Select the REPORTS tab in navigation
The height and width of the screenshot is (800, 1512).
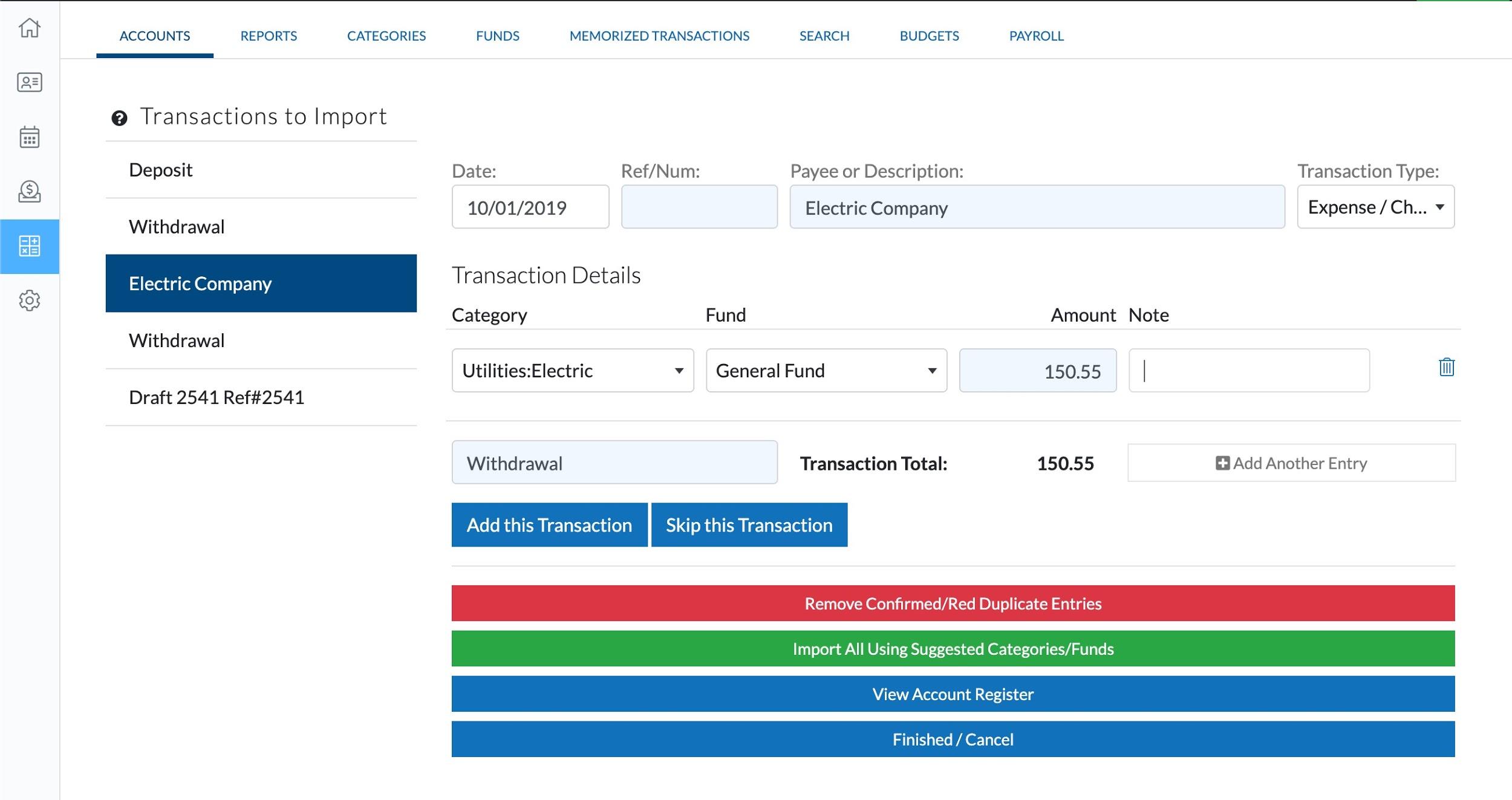tap(268, 35)
